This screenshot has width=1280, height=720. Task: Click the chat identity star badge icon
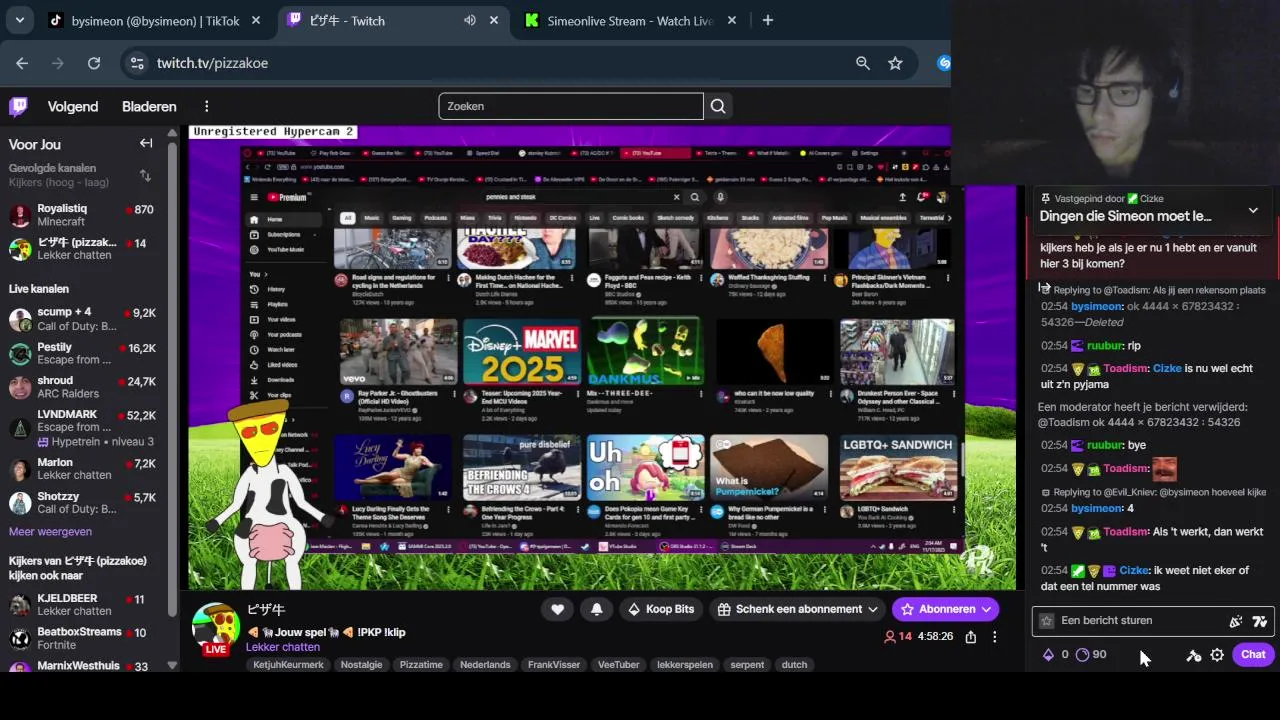coord(1047,621)
